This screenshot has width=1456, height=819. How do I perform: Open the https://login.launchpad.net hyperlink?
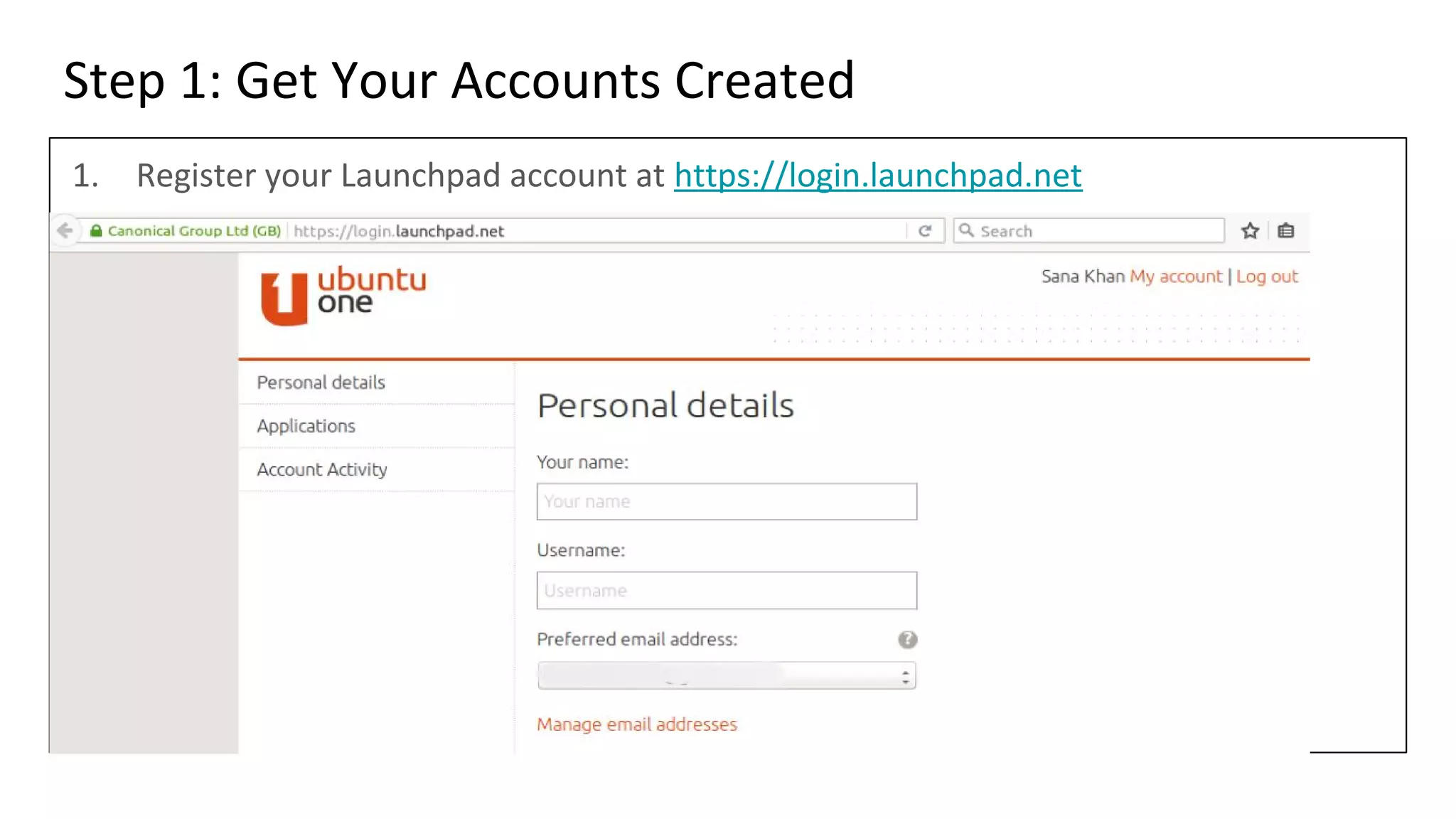[x=878, y=176]
